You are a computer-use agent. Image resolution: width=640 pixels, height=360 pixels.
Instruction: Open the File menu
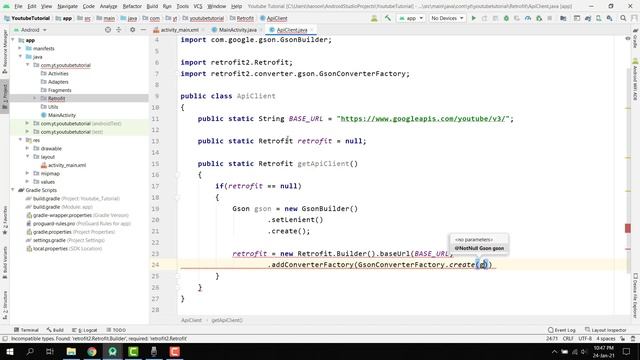tap(18, 6)
